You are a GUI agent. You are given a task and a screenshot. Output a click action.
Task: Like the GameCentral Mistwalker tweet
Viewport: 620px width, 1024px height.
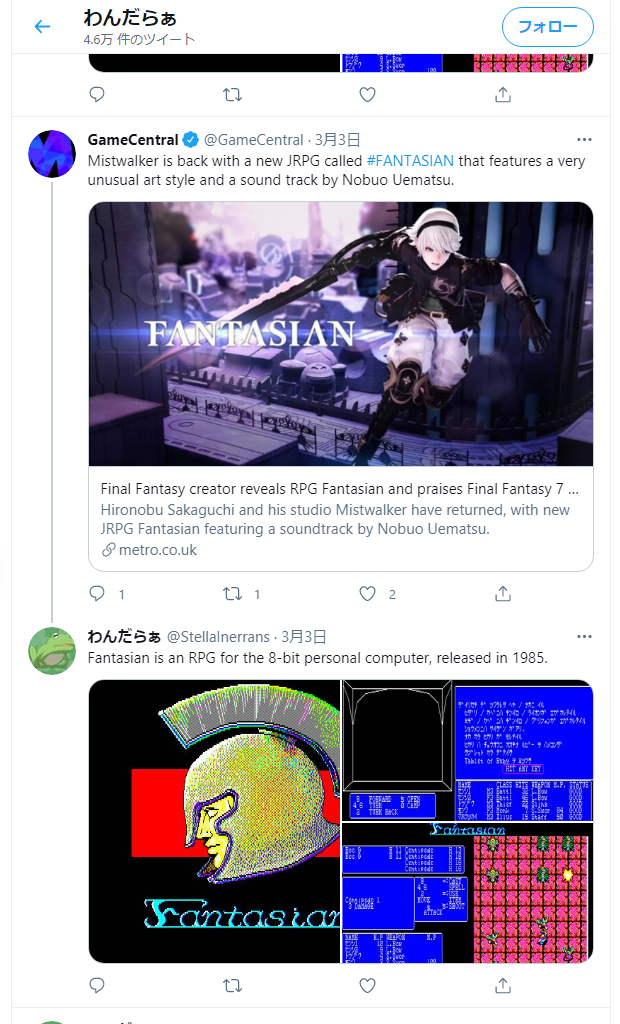tap(368, 594)
